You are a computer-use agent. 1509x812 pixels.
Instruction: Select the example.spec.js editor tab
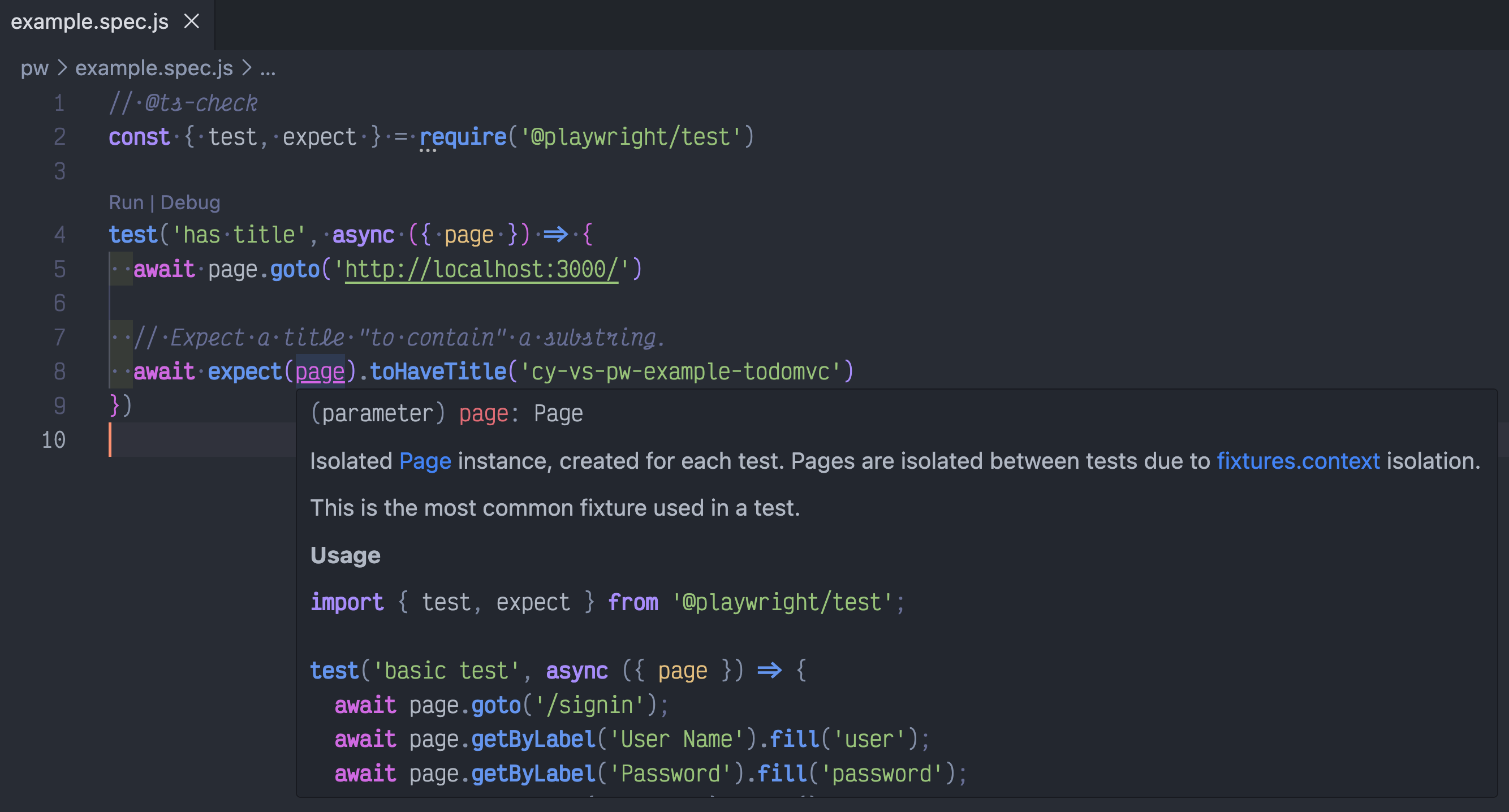[x=89, y=21]
